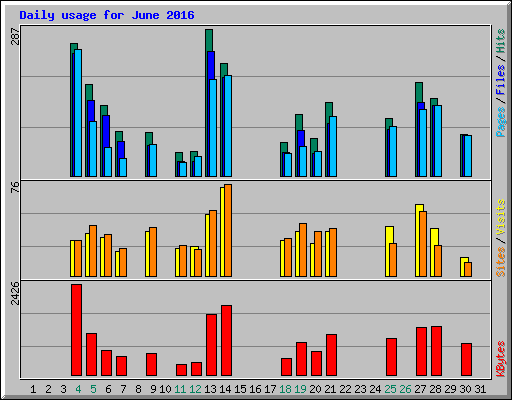Click day label '12' on x-axis
Image resolution: width=512 pixels, height=400 pixels.
point(195,389)
